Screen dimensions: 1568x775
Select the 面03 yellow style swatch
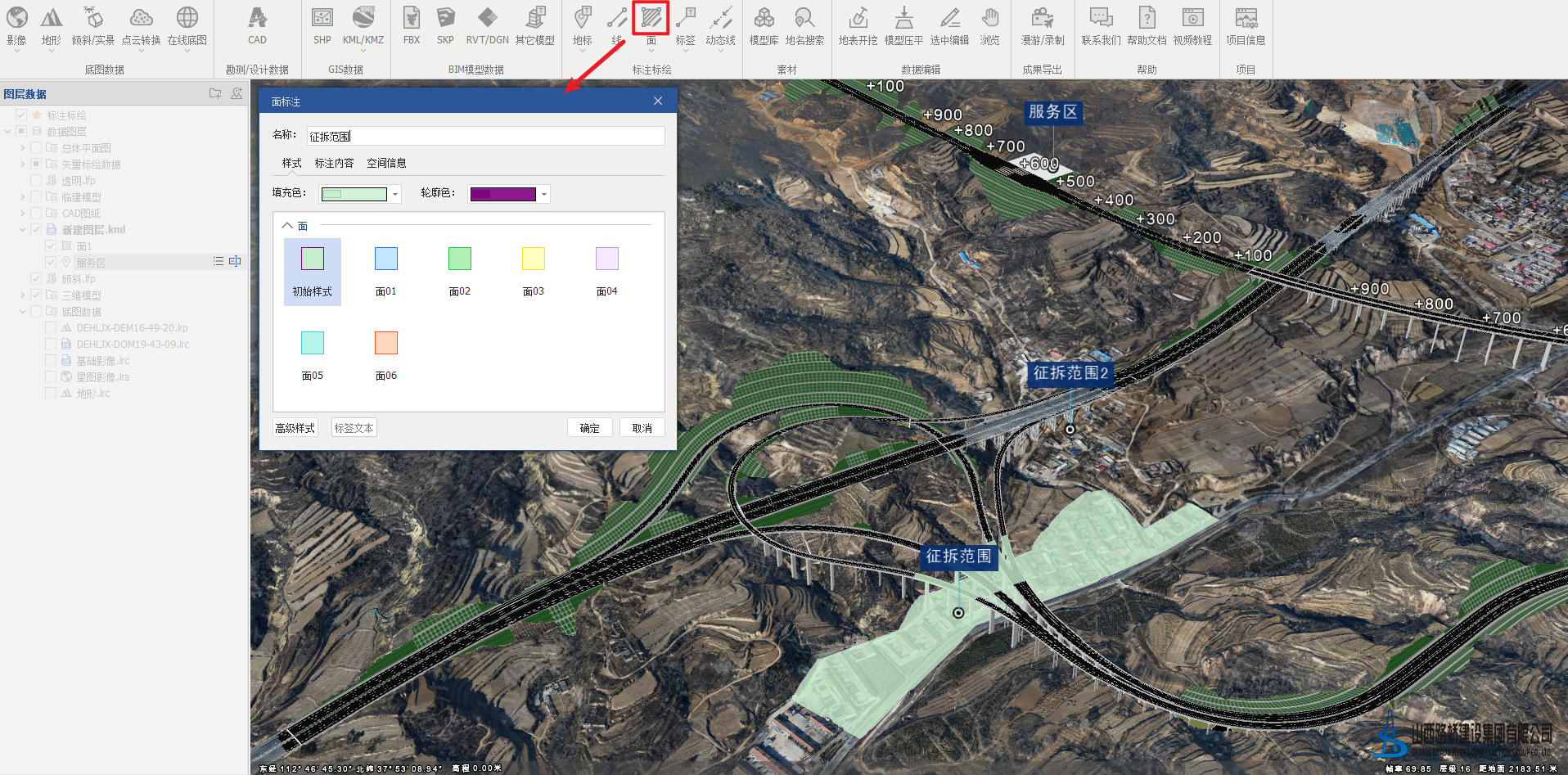tap(533, 259)
